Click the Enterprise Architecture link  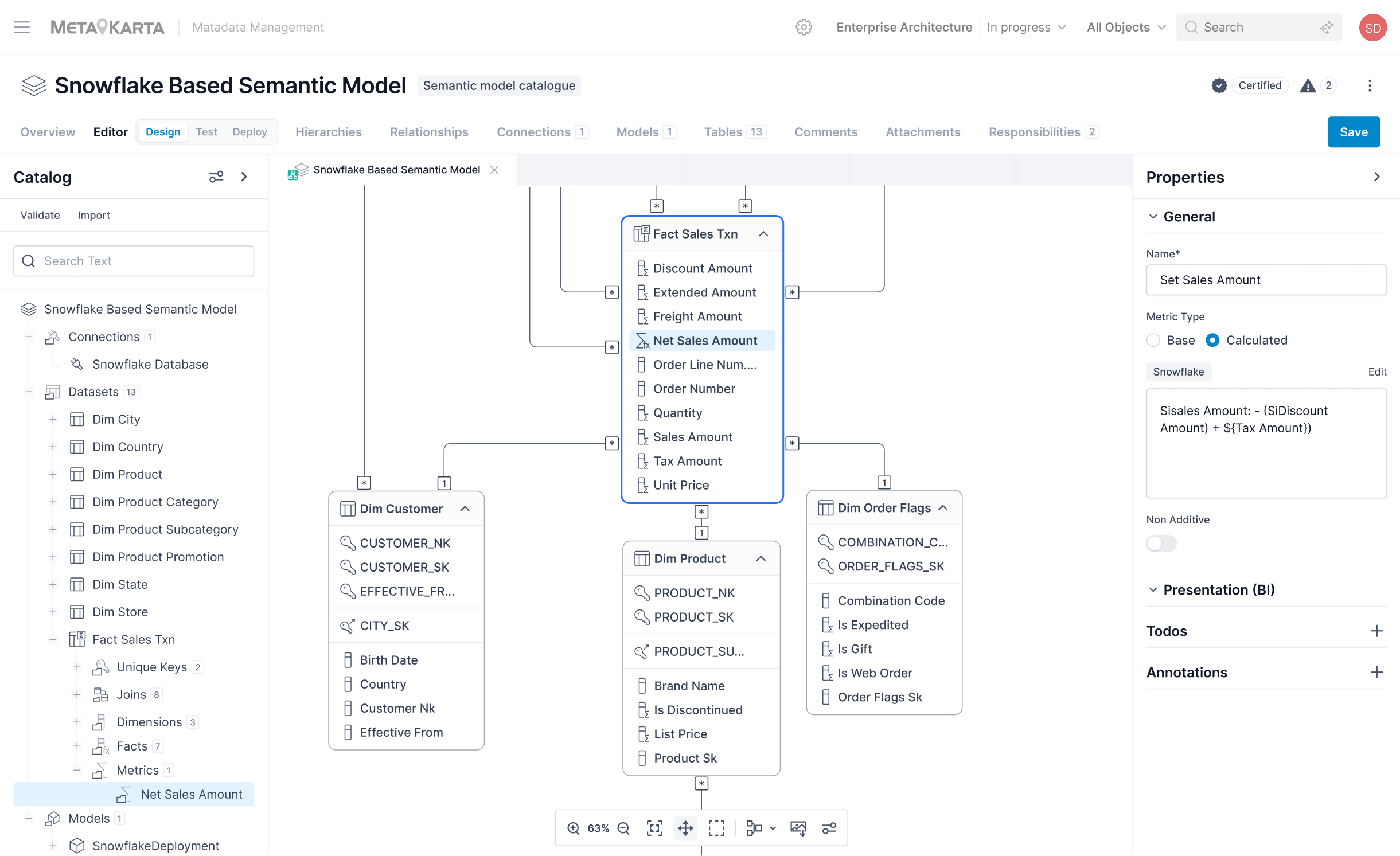click(x=904, y=27)
